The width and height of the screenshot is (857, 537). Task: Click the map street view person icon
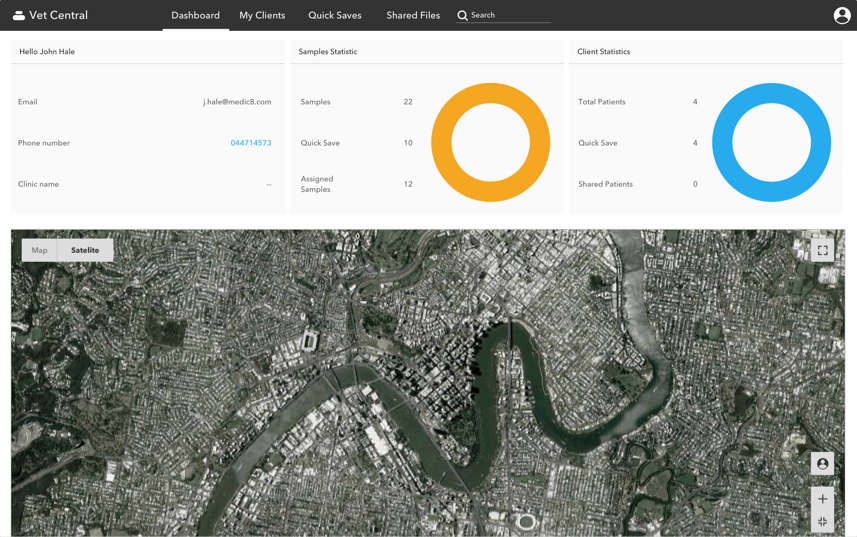(822, 464)
